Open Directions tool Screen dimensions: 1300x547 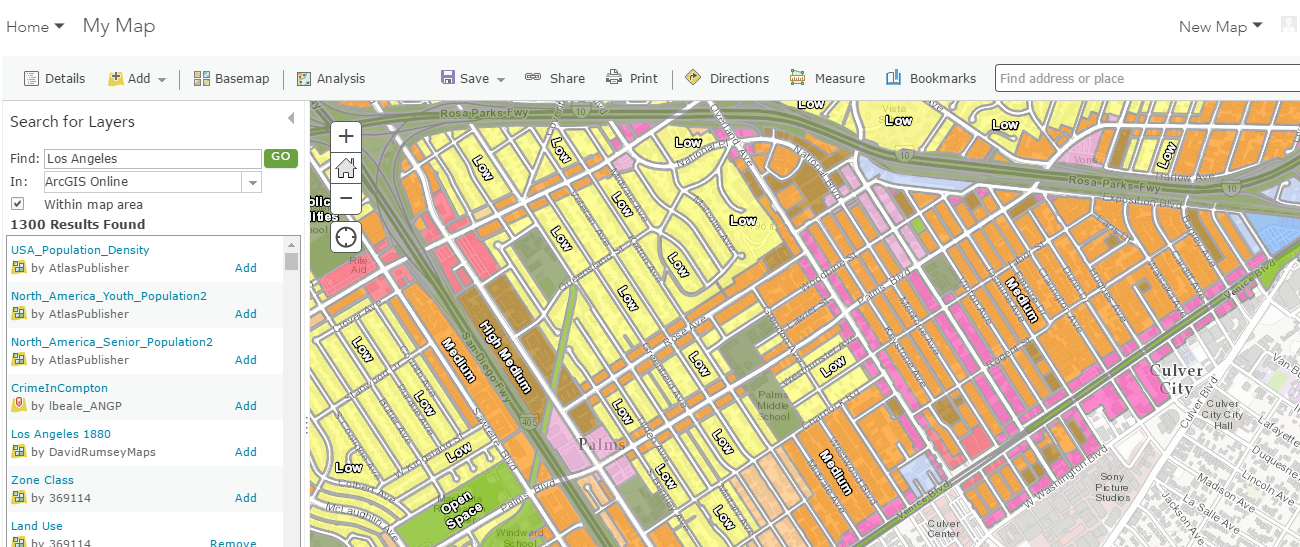[727, 78]
